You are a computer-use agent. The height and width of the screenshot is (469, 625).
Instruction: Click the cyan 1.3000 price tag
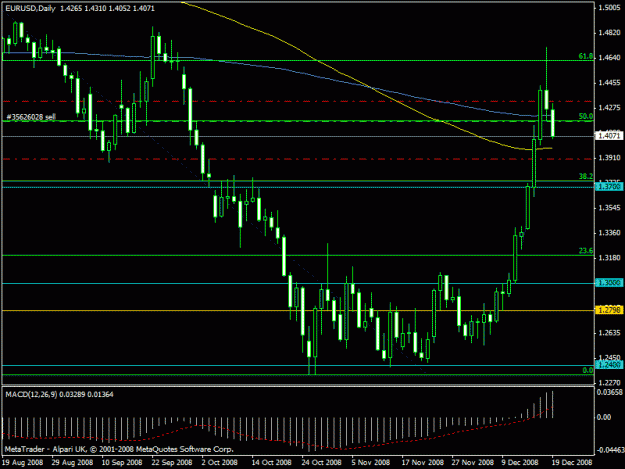pyautogui.click(x=609, y=283)
